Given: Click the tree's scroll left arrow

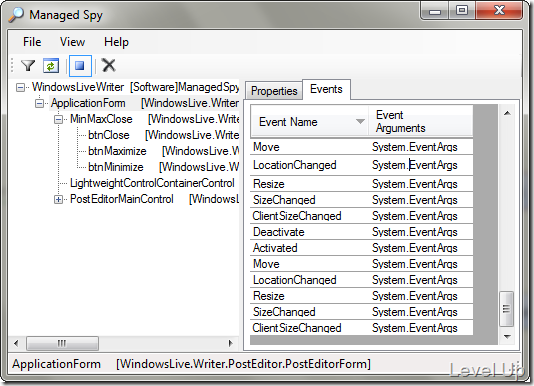Looking at the screenshot, I should [16, 343].
